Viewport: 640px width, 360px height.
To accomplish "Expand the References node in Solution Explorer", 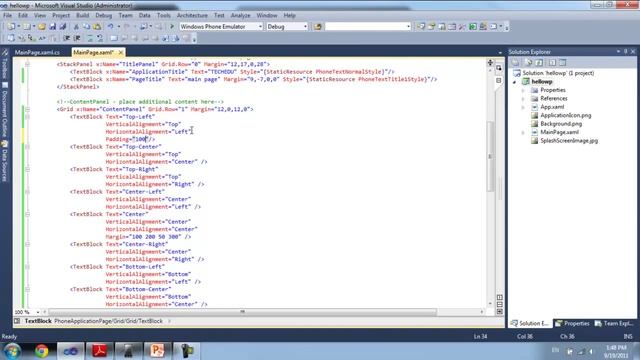I will point(524,99).
